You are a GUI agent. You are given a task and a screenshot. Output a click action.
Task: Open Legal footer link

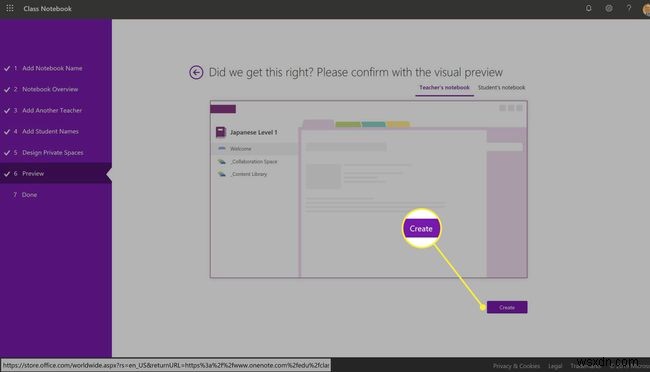pyautogui.click(x=555, y=366)
